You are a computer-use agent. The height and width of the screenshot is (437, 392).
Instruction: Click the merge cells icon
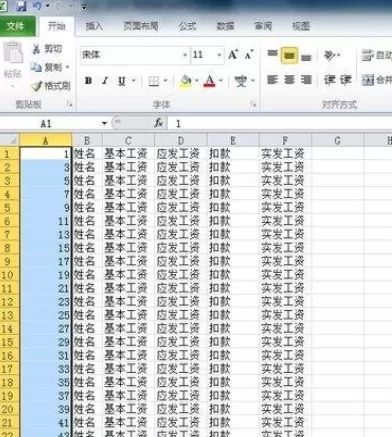pos(368,80)
